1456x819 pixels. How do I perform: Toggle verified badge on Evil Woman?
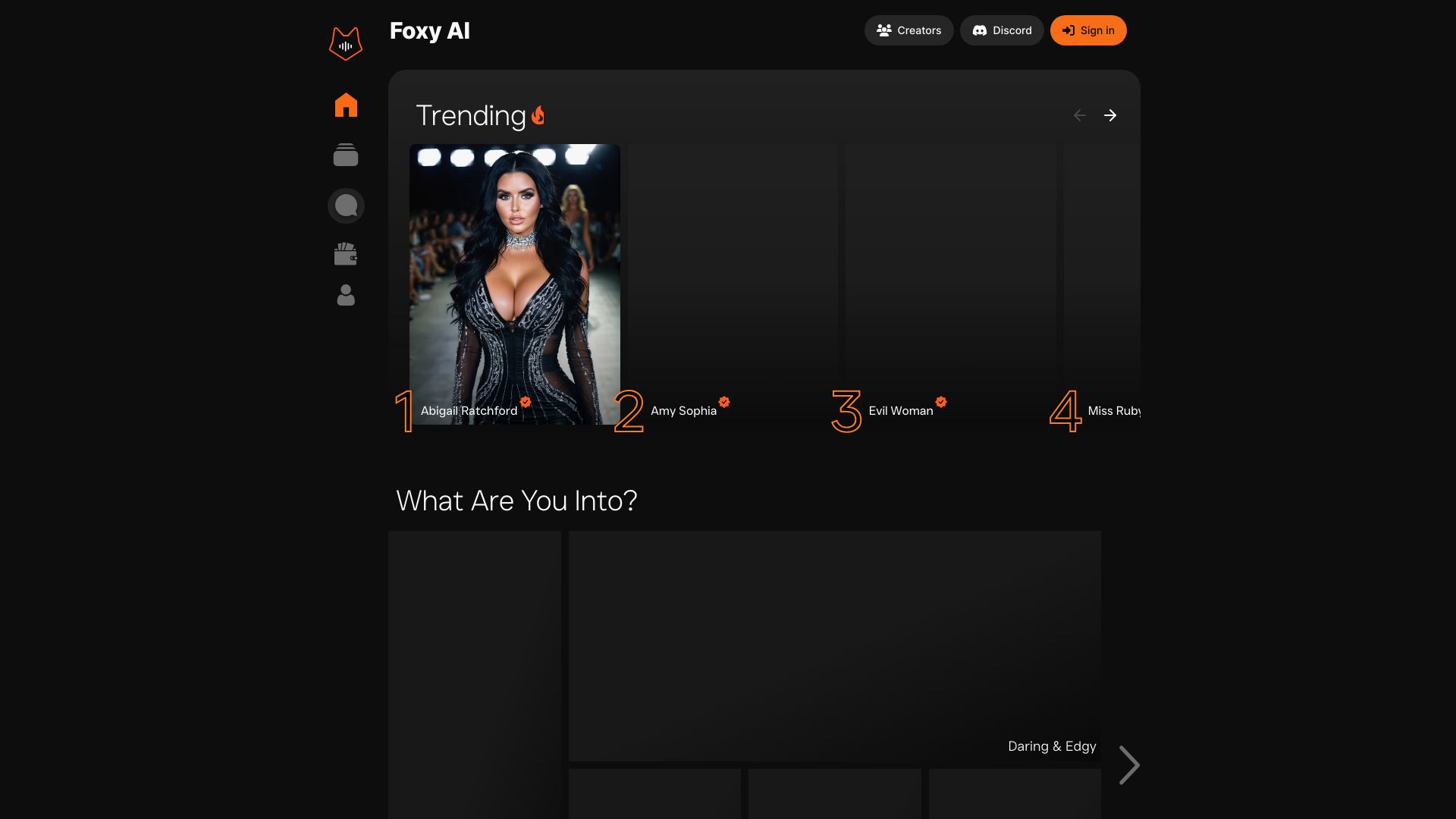[940, 403]
